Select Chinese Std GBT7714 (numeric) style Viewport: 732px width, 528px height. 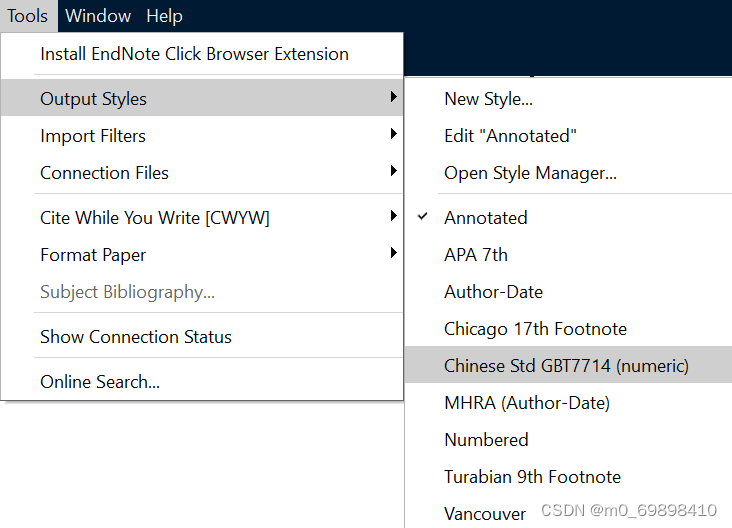click(568, 365)
